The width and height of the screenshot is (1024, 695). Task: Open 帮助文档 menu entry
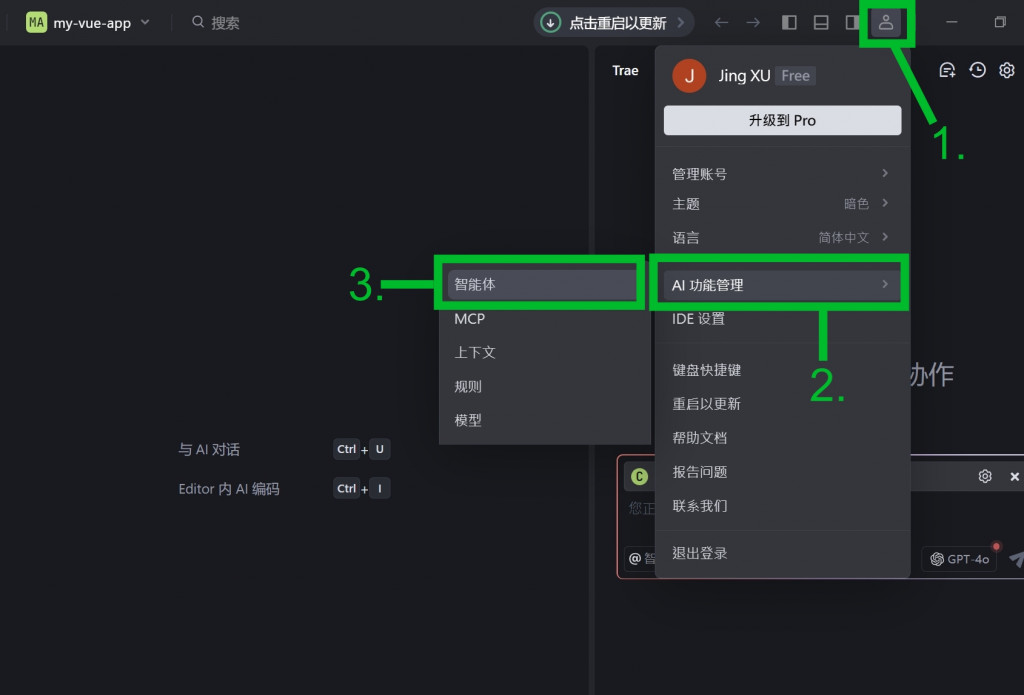click(x=782, y=438)
